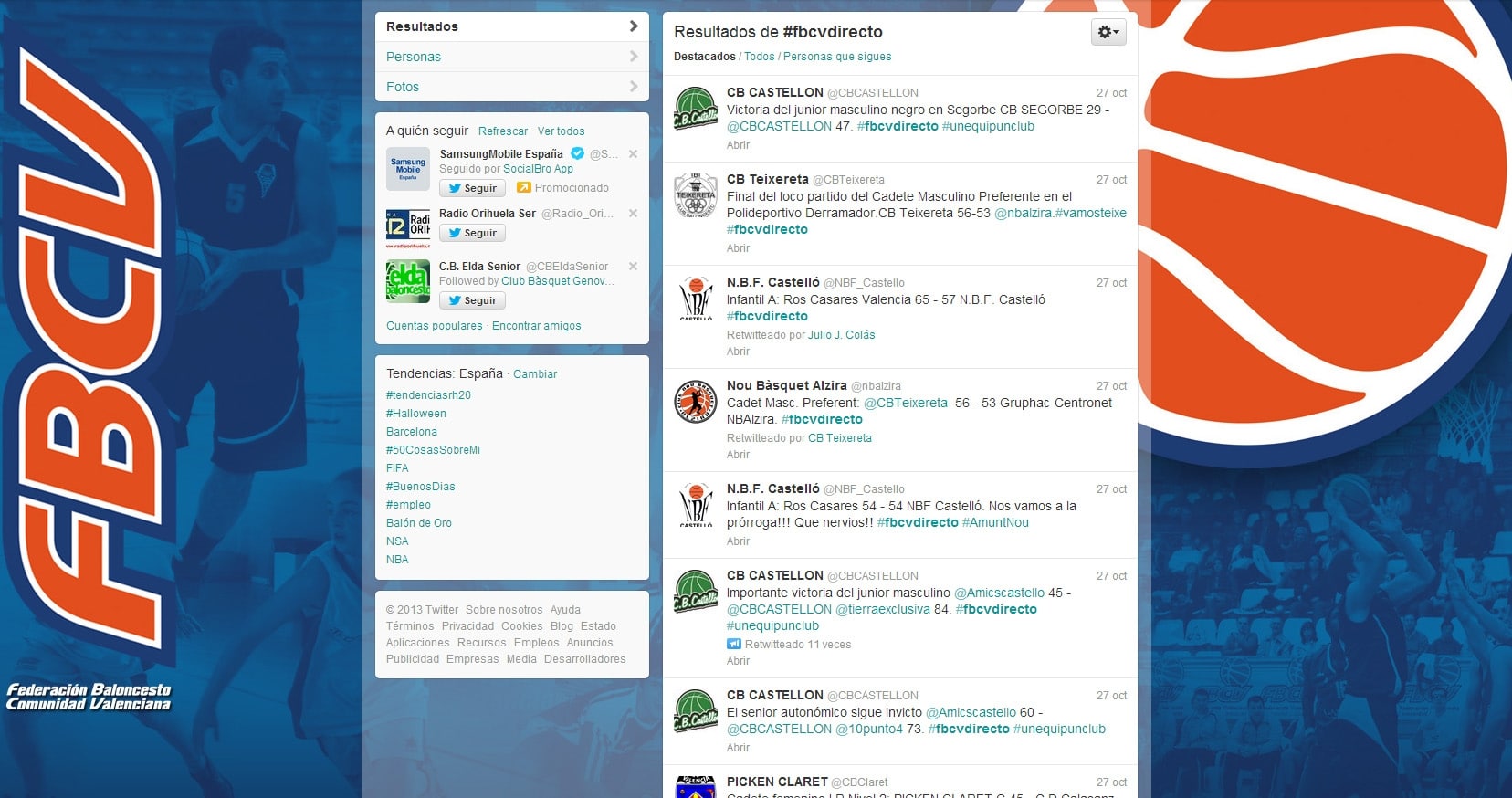Open Club Bàsquet Genov... link
The width and height of the screenshot is (1512, 798).
558,281
